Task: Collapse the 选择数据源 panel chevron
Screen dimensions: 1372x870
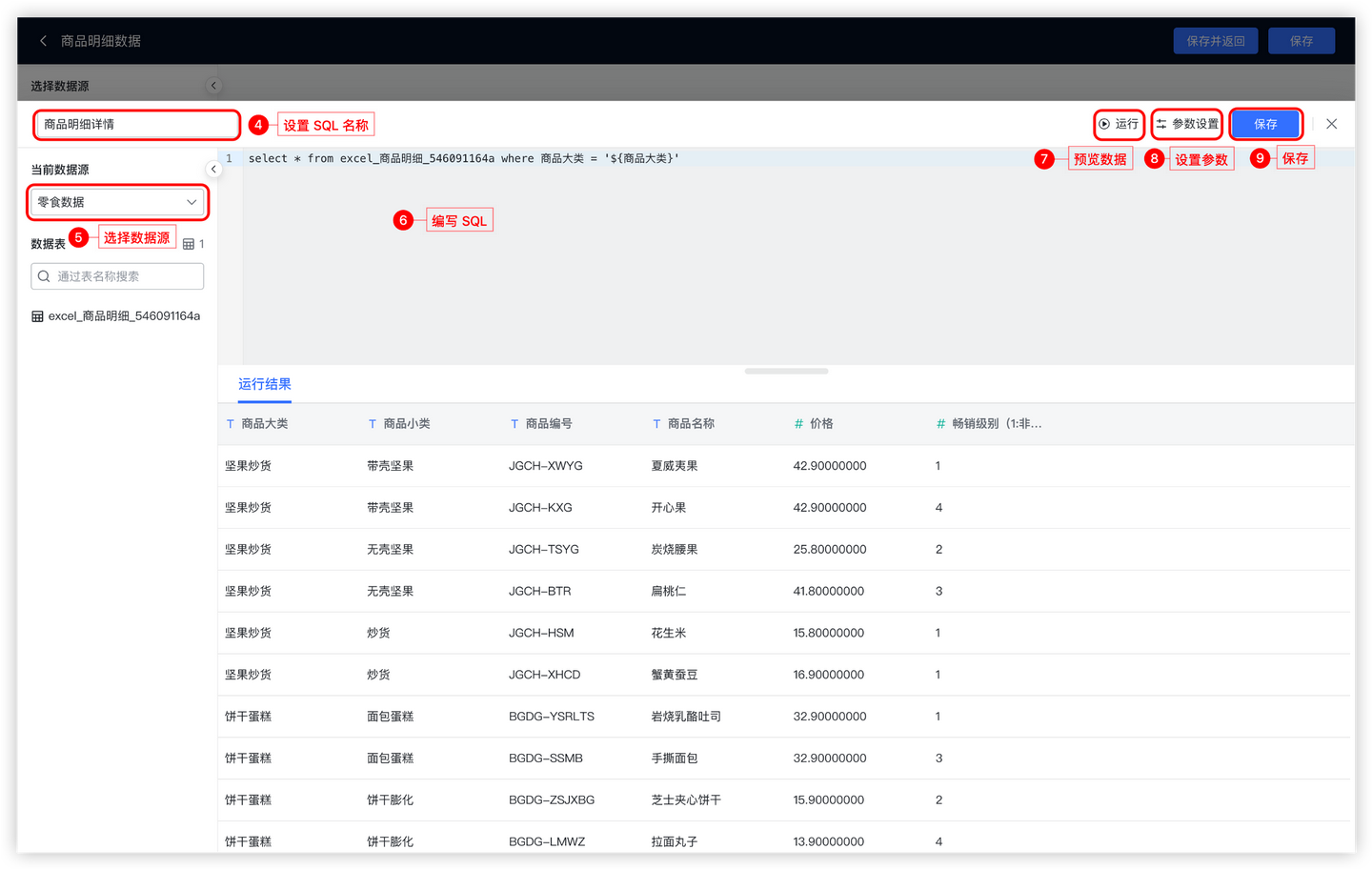Action: click(213, 86)
